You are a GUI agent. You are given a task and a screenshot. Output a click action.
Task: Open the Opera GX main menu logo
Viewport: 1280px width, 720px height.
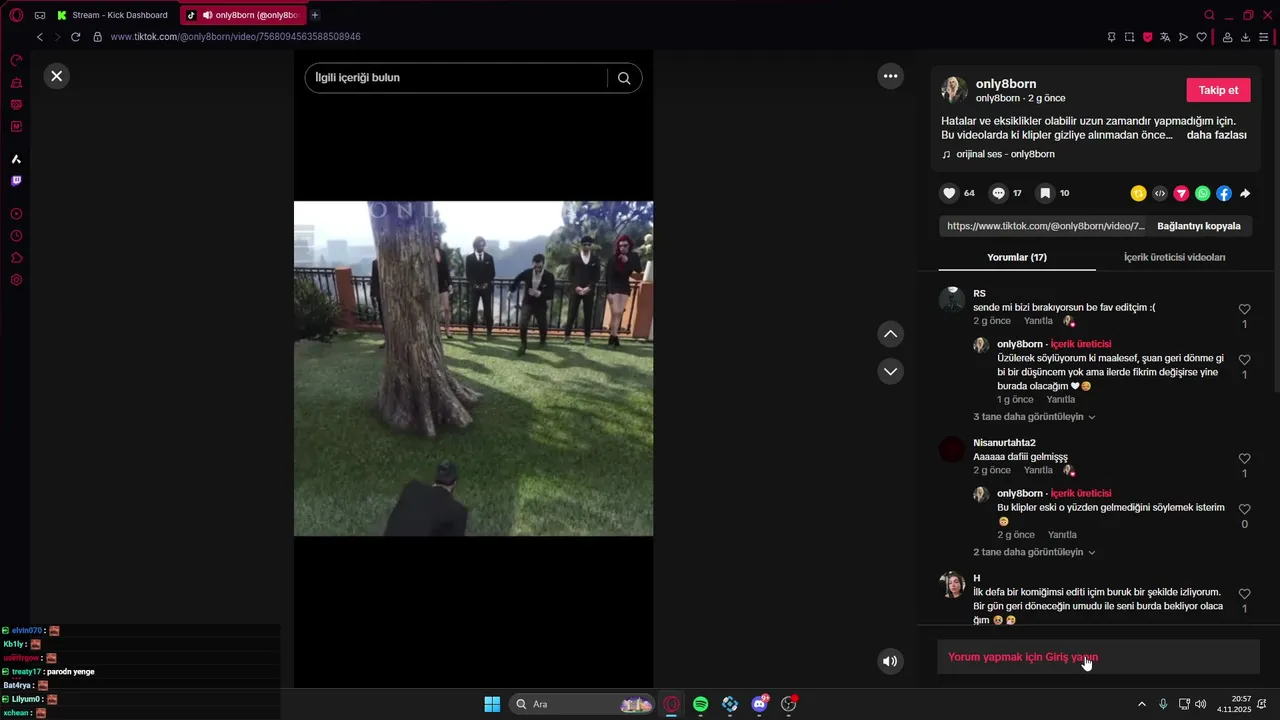click(x=16, y=15)
